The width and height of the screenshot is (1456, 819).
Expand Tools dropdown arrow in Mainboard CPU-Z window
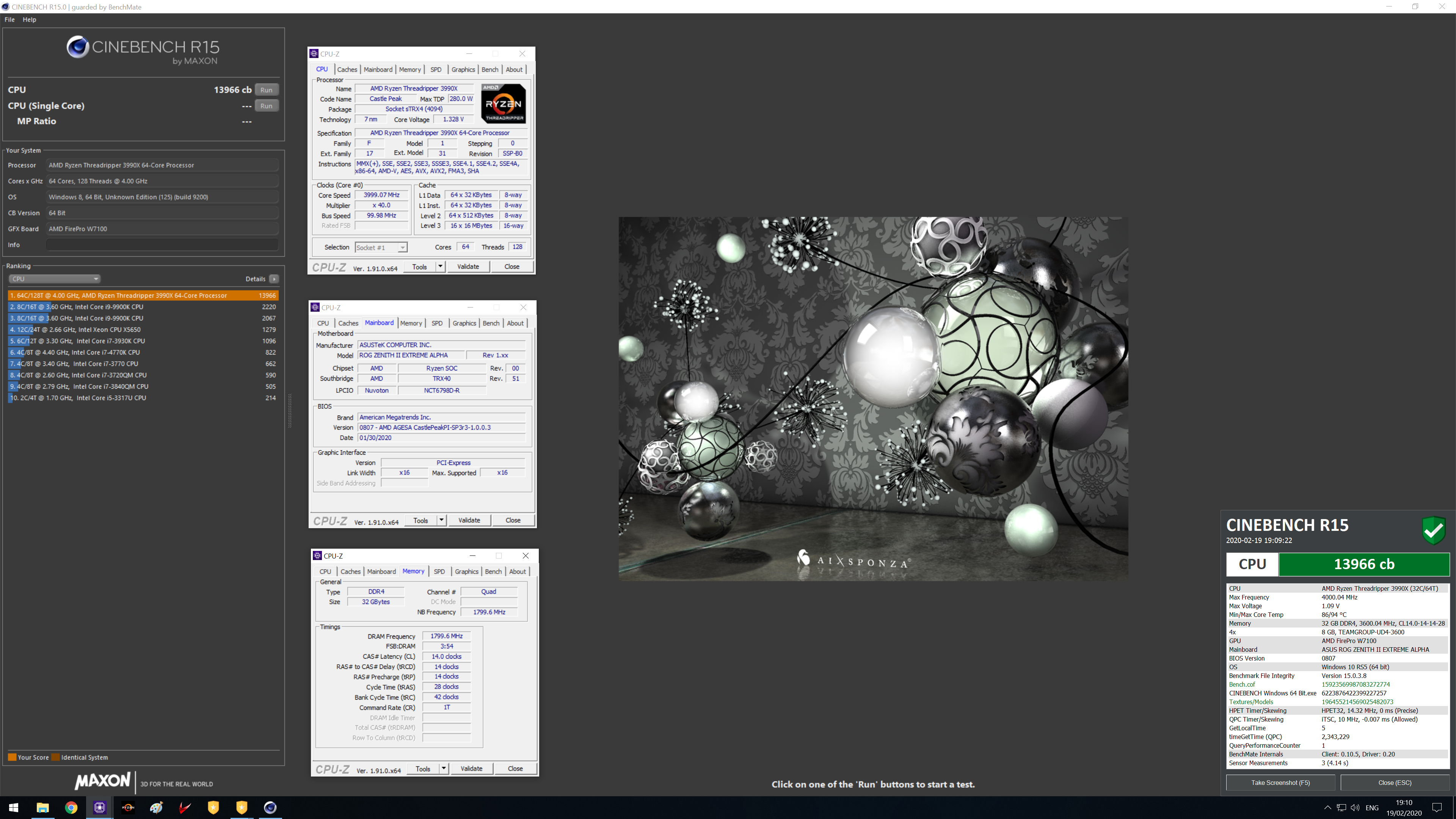tap(441, 520)
